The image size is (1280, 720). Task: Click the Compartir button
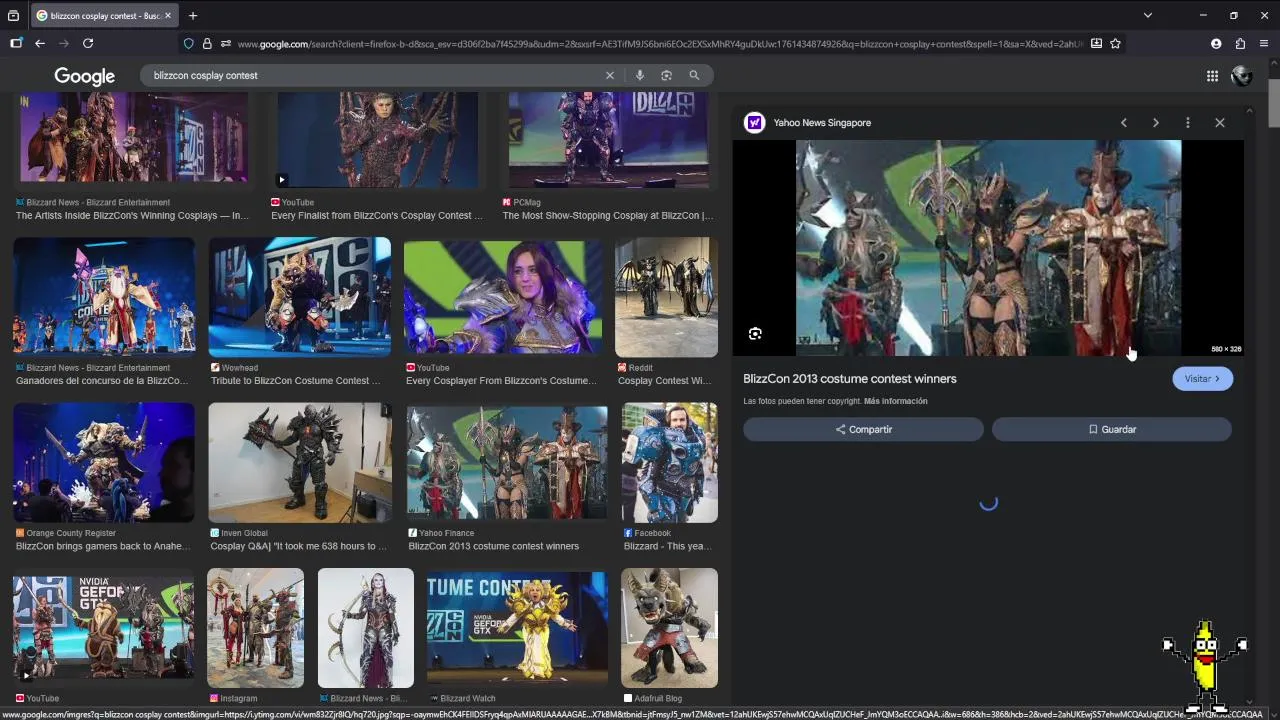(863, 429)
